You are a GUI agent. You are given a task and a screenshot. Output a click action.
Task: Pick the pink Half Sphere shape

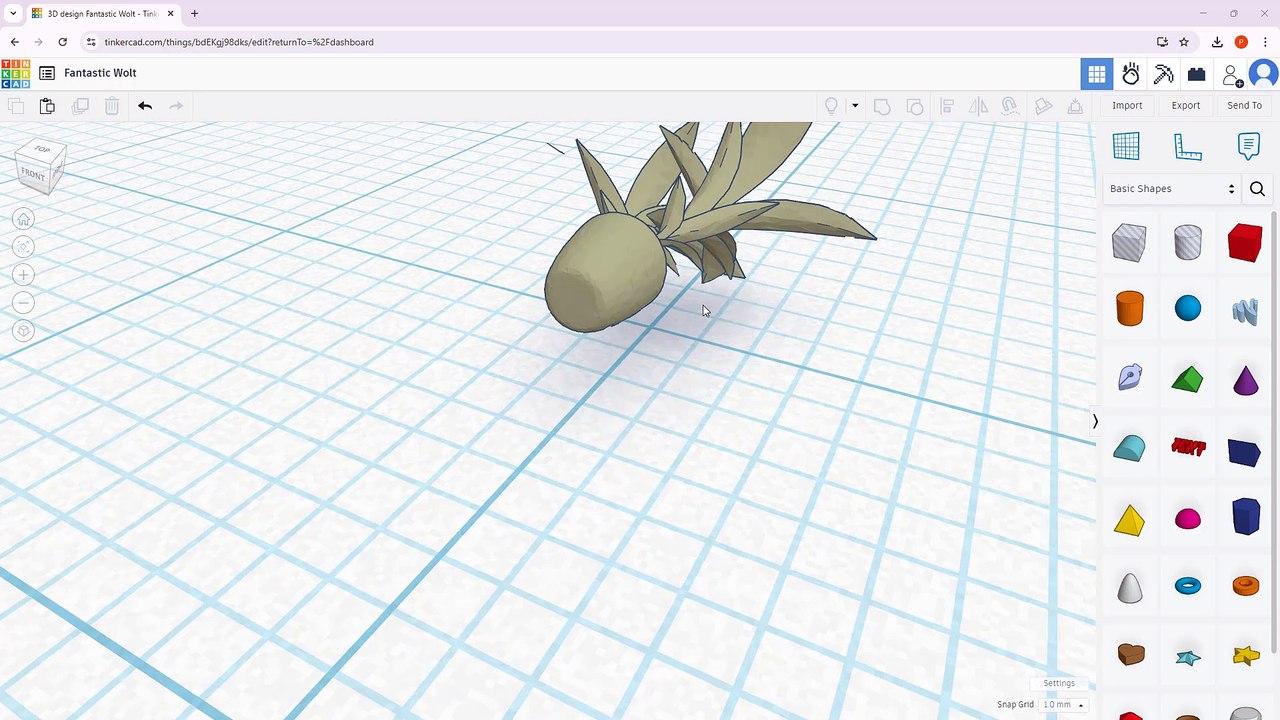(x=1187, y=519)
